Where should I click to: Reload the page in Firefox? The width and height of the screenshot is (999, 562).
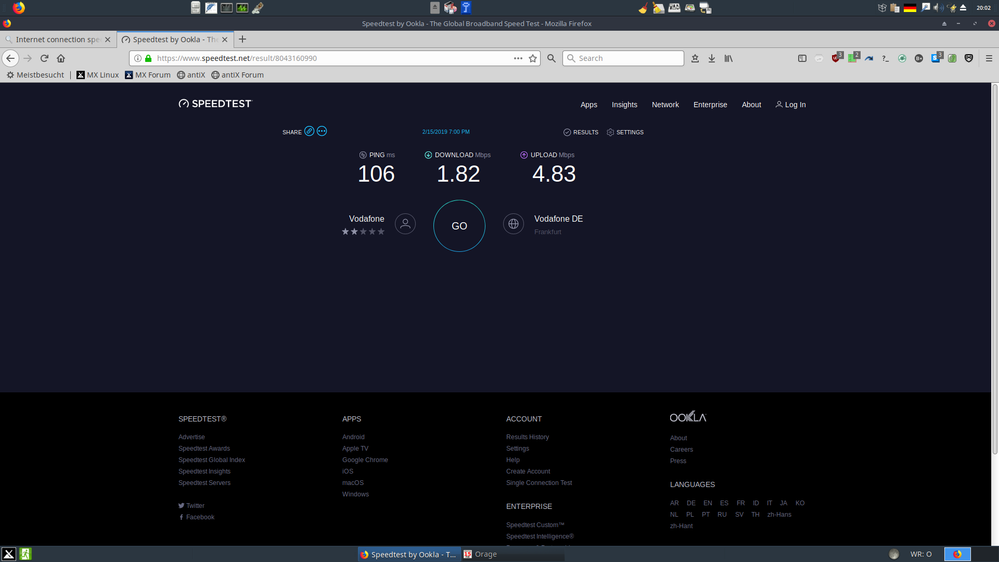[x=44, y=58]
